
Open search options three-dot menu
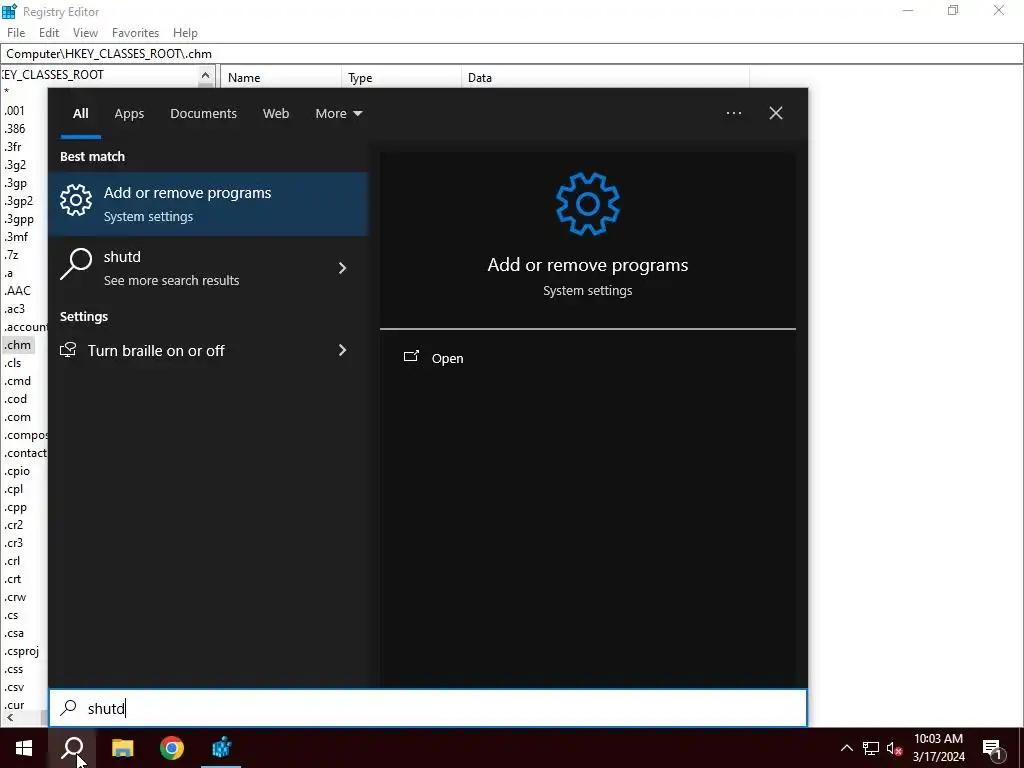pos(733,113)
